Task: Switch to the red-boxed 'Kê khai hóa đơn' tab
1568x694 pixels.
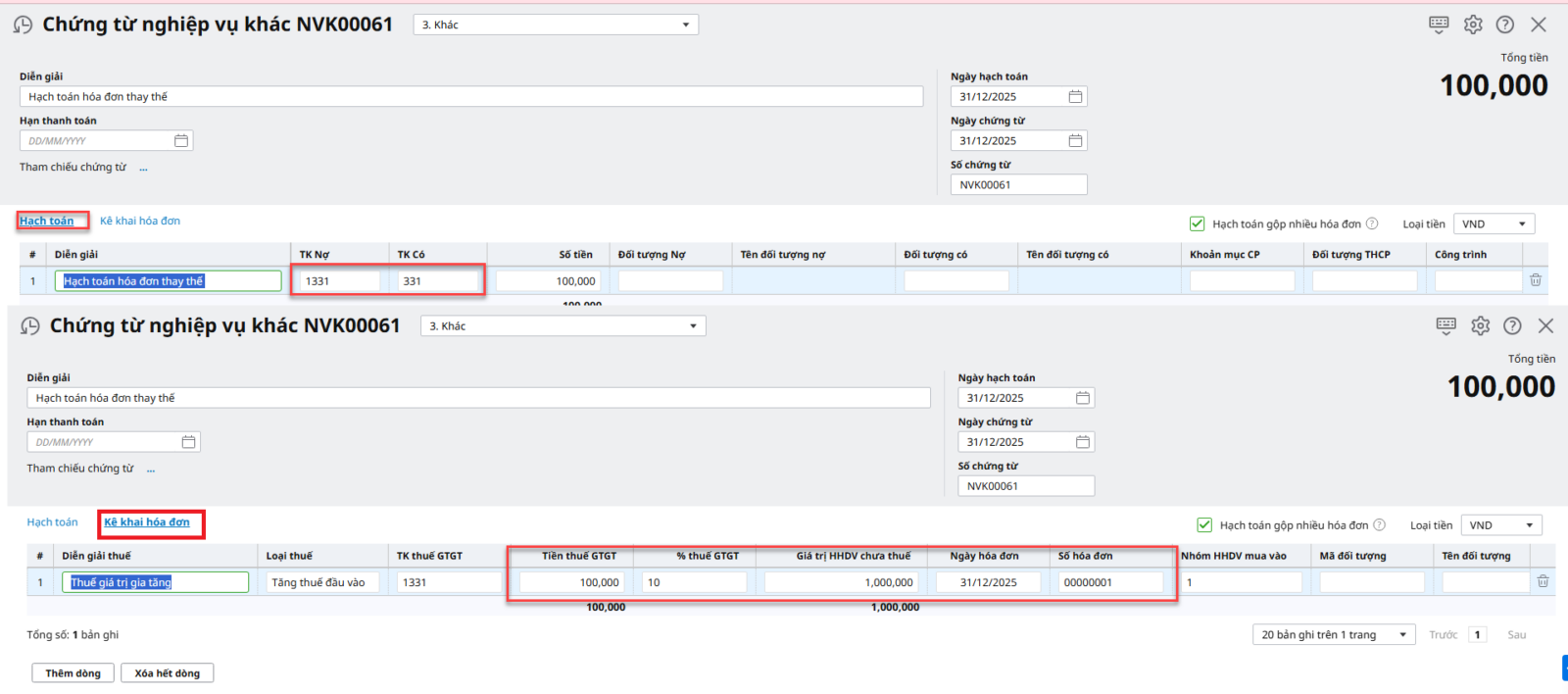Action: click(x=147, y=522)
